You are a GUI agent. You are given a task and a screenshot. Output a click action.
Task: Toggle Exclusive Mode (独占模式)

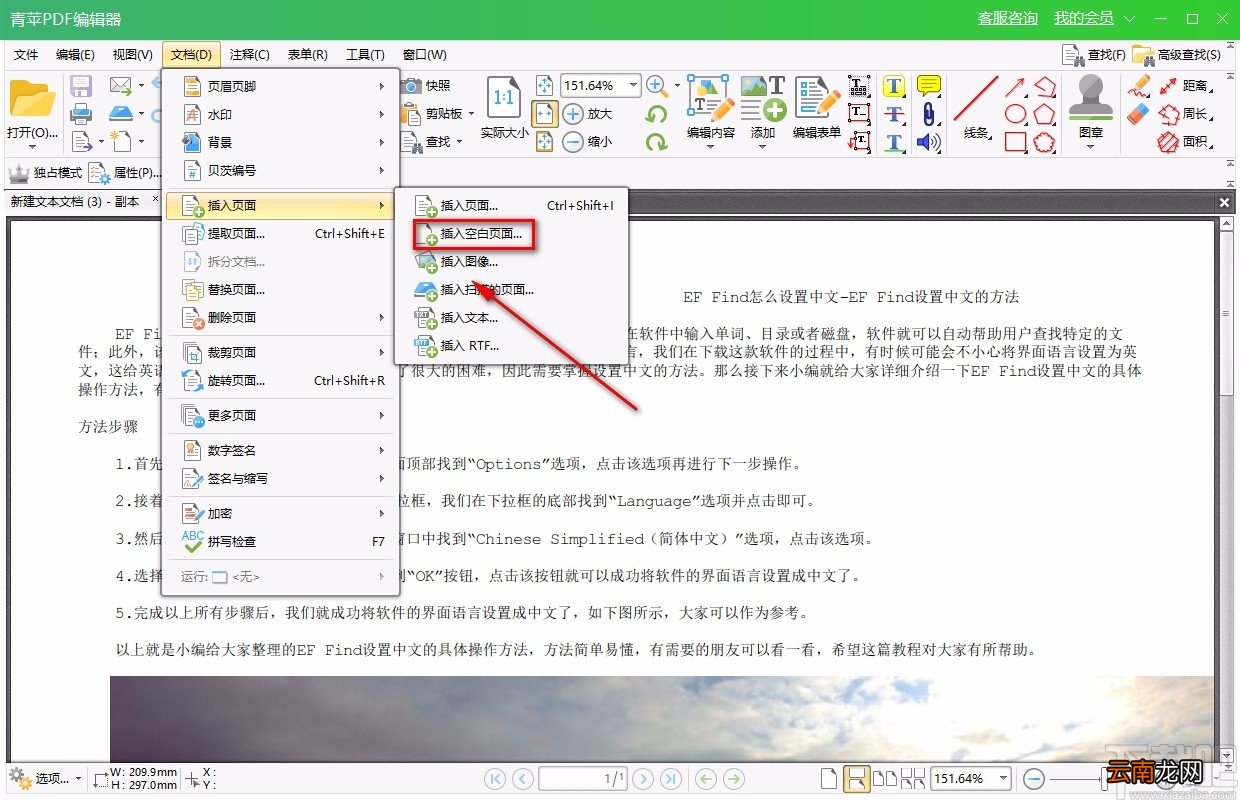pos(46,172)
